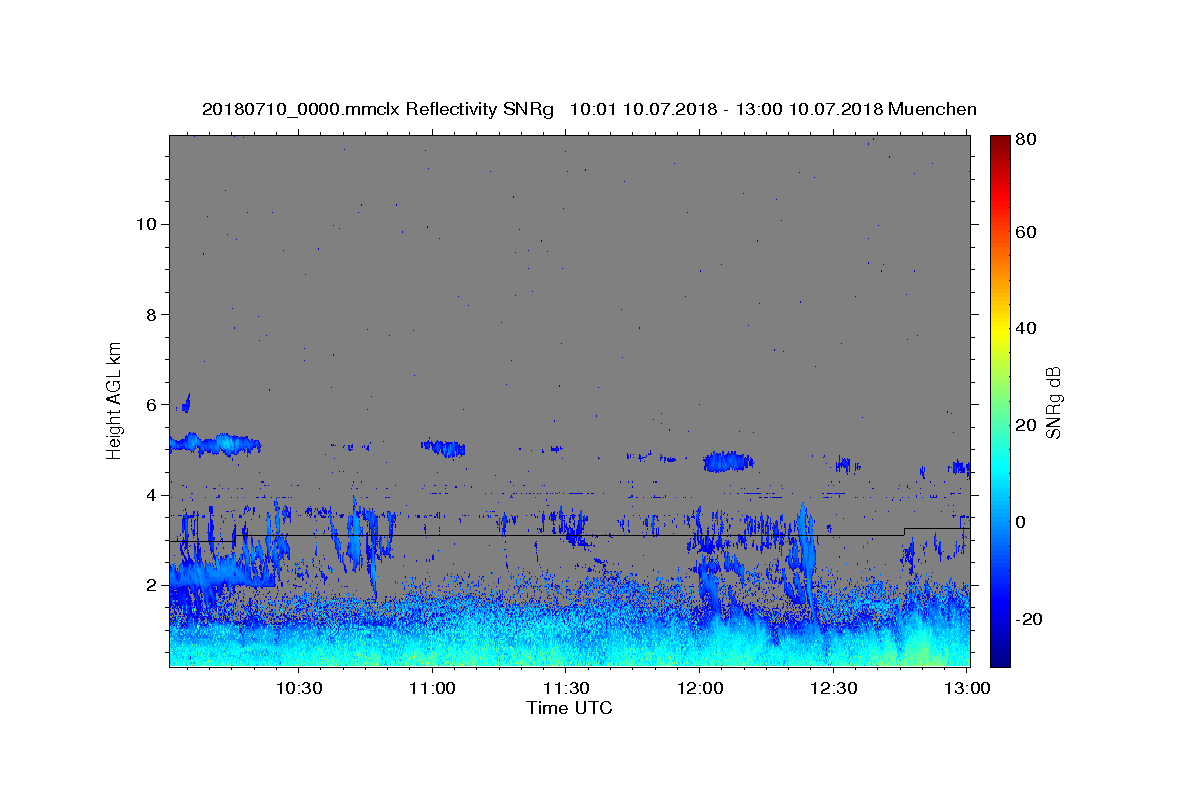Screen dimensions: 1200x800
Task: Click the colorbar value 80
Action: pos(1028,139)
